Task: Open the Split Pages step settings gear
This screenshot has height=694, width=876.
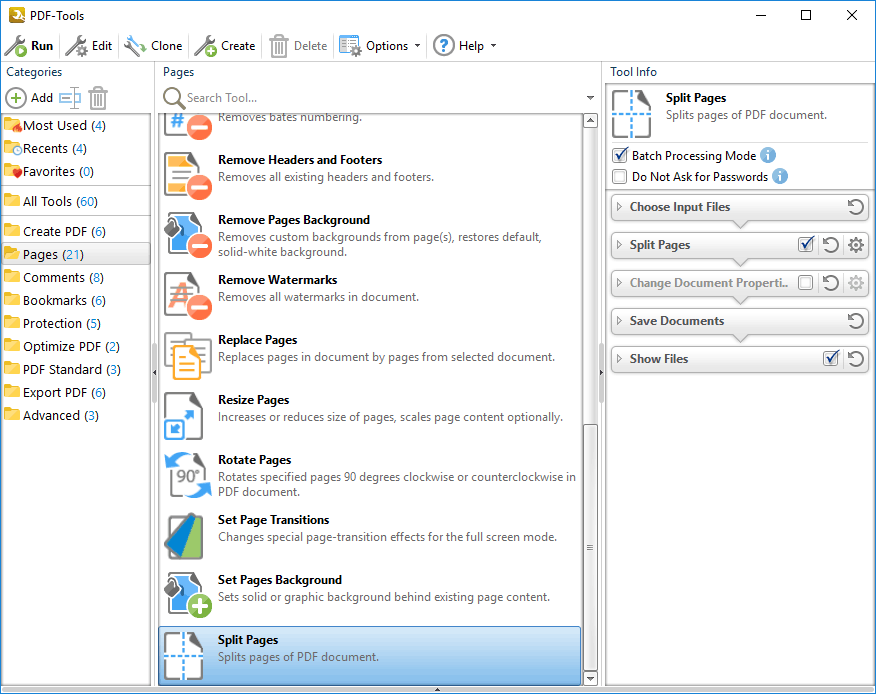Action: (856, 245)
